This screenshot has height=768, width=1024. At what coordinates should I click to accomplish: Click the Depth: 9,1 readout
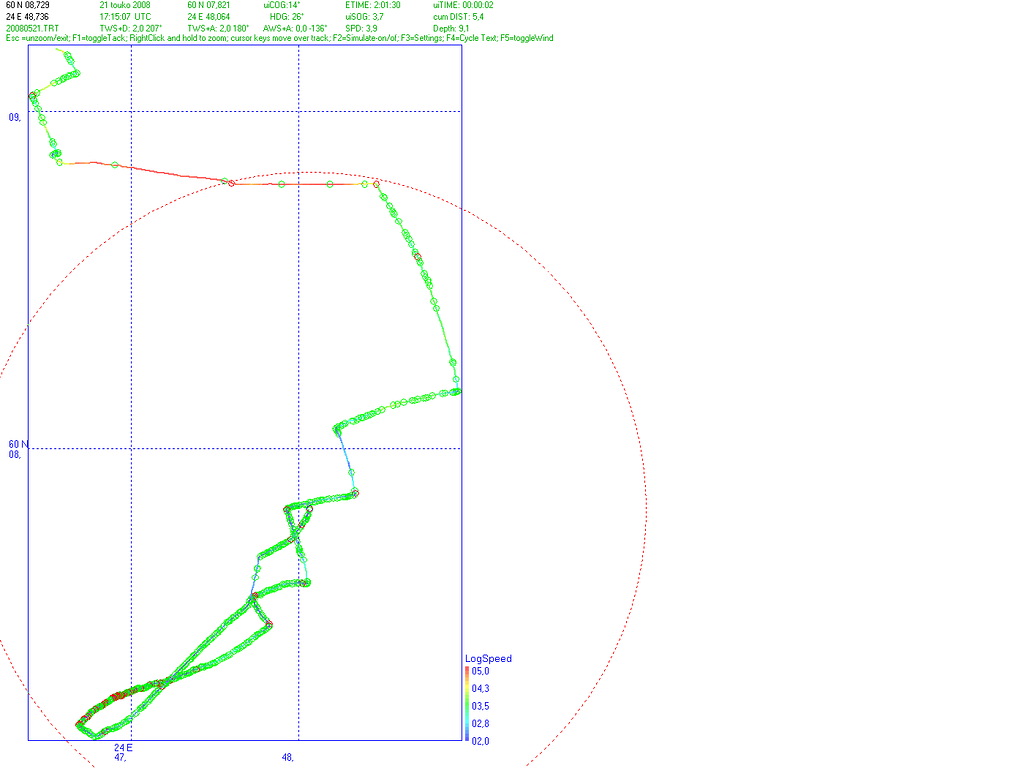451,29
